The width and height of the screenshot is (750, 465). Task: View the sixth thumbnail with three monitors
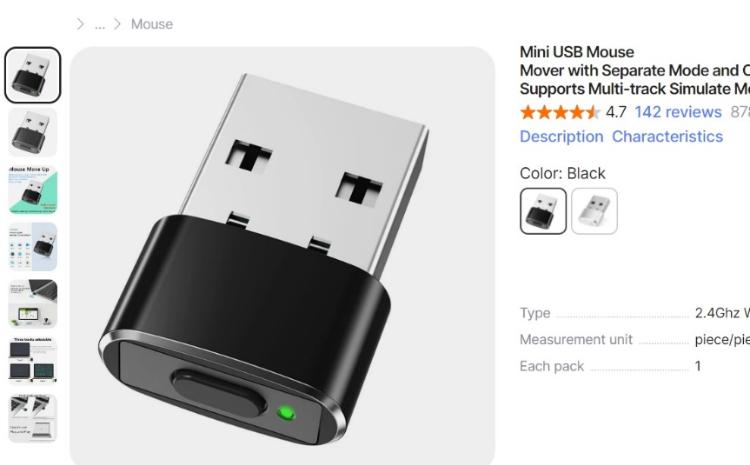(x=33, y=361)
